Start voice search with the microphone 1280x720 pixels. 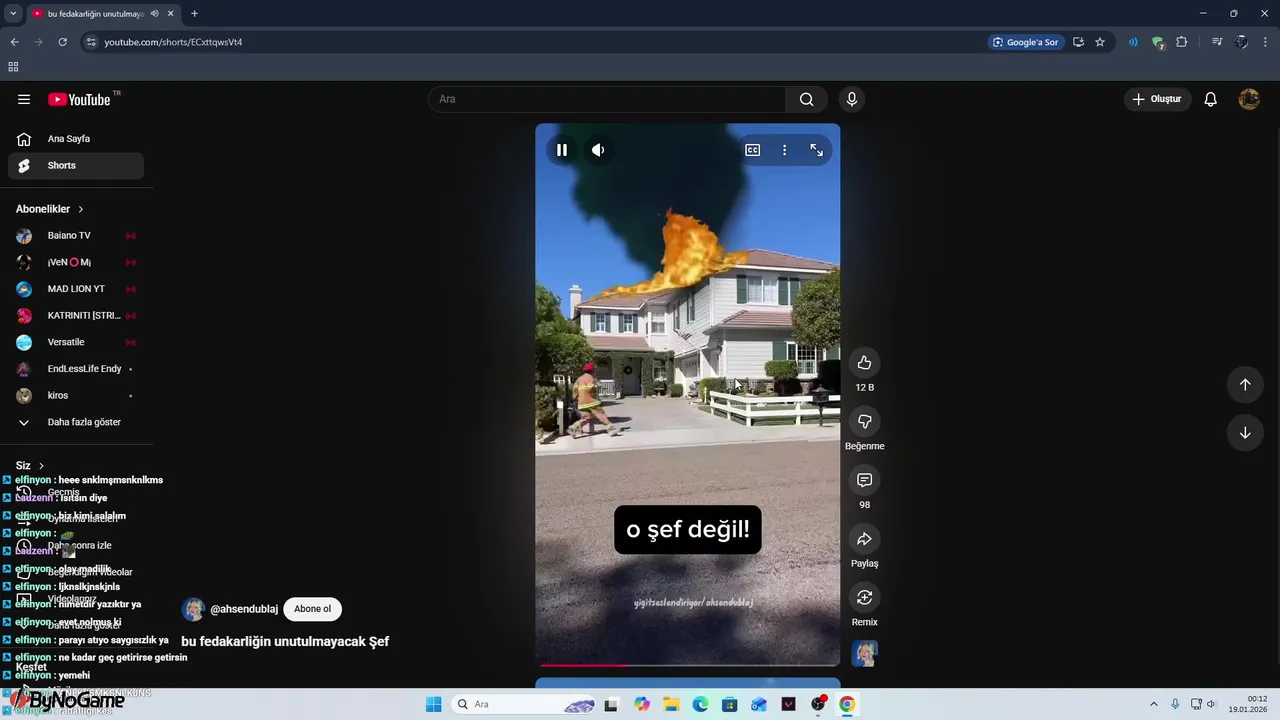click(x=852, y=99)
